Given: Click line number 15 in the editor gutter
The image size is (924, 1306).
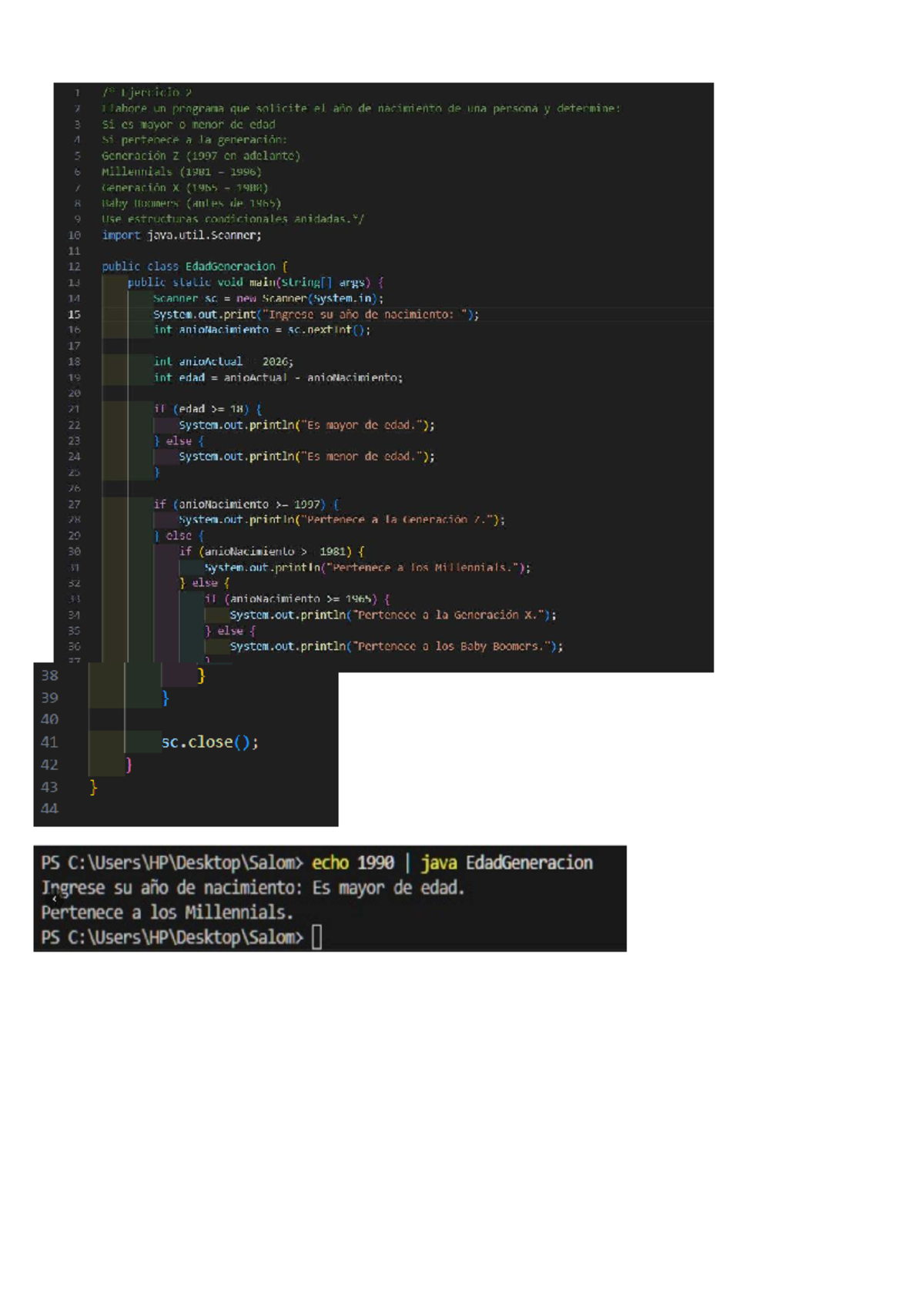Looking at the screenshot, I should [74, 314].
